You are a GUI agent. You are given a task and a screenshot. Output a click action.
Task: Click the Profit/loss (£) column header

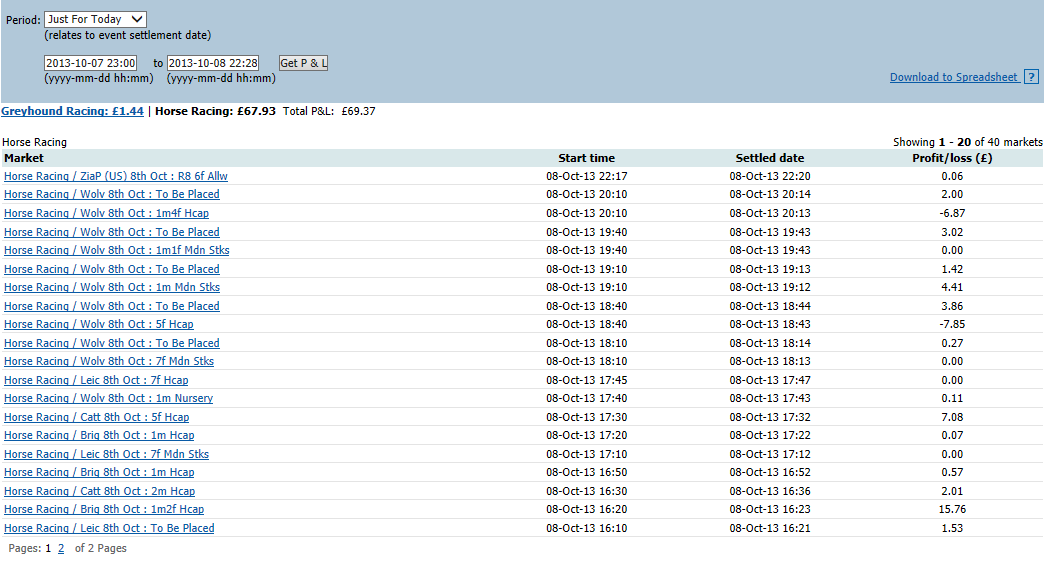click(x=952, y=159)
